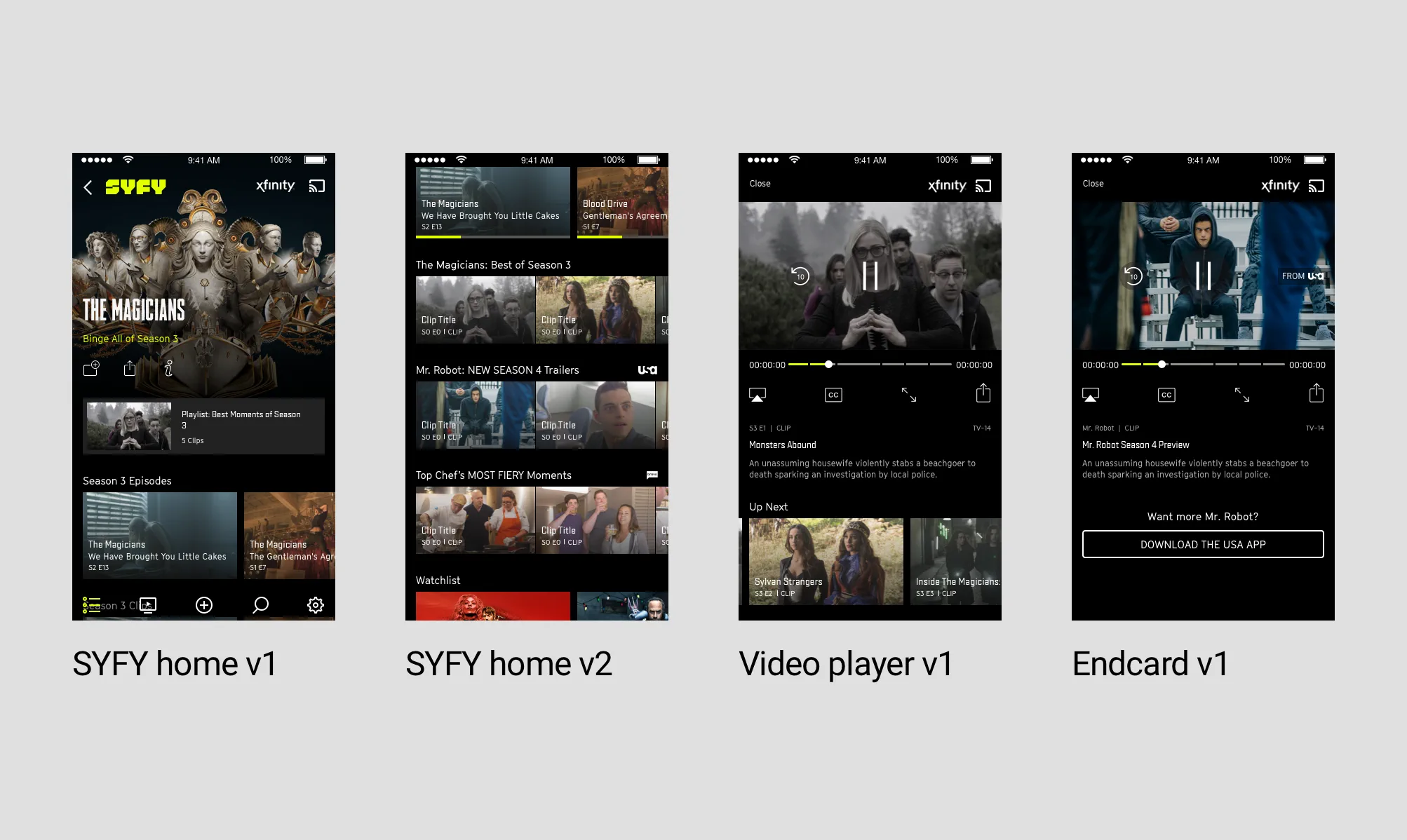
Task: Open the settings gear tab in the bottom navigation
Action: [316, 605]
